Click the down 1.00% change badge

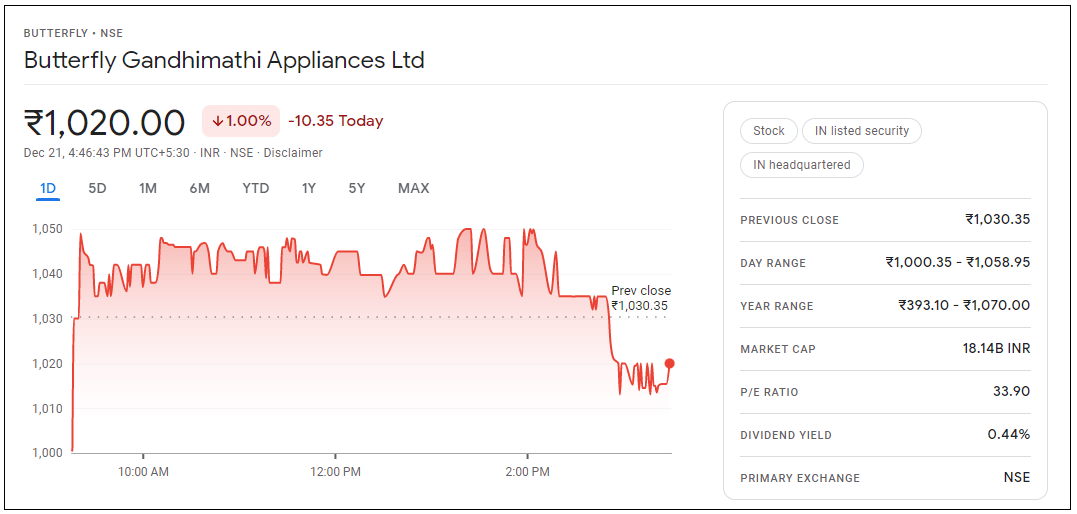click(240, 121)
